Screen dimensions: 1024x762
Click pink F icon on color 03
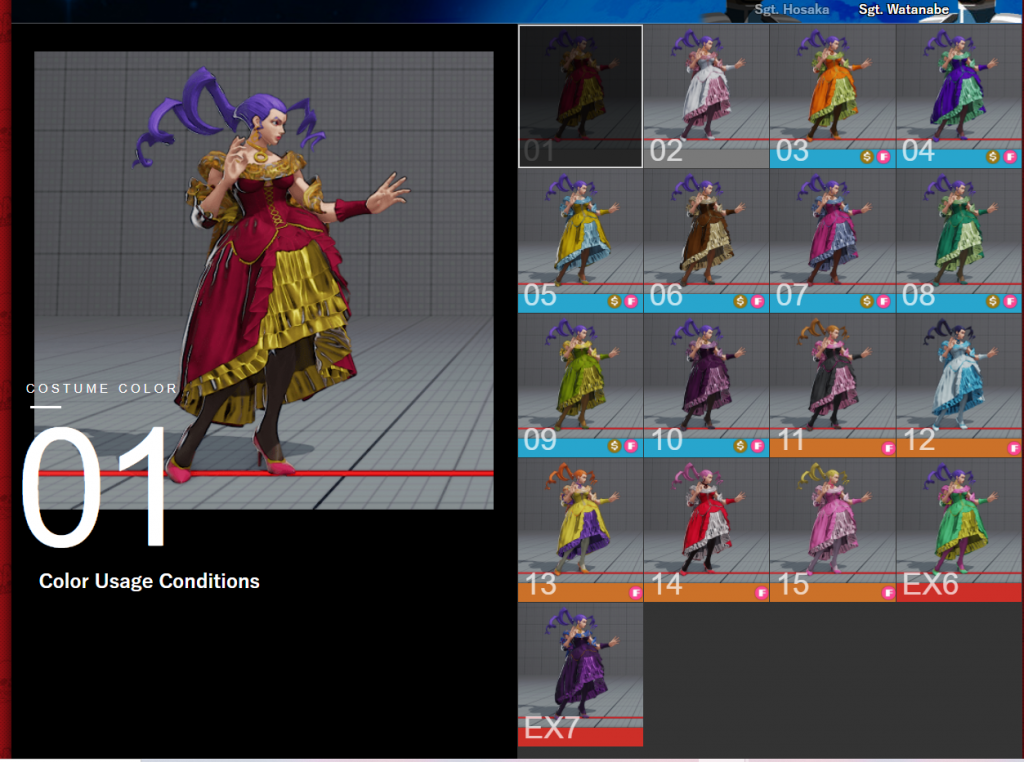click(884, 157)
